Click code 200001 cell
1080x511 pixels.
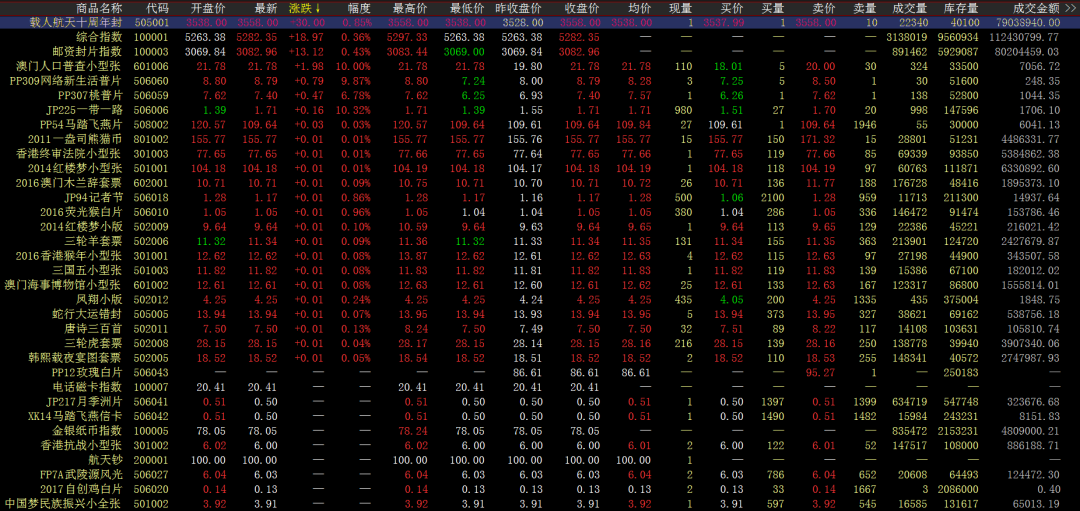[x=151, y=461]
